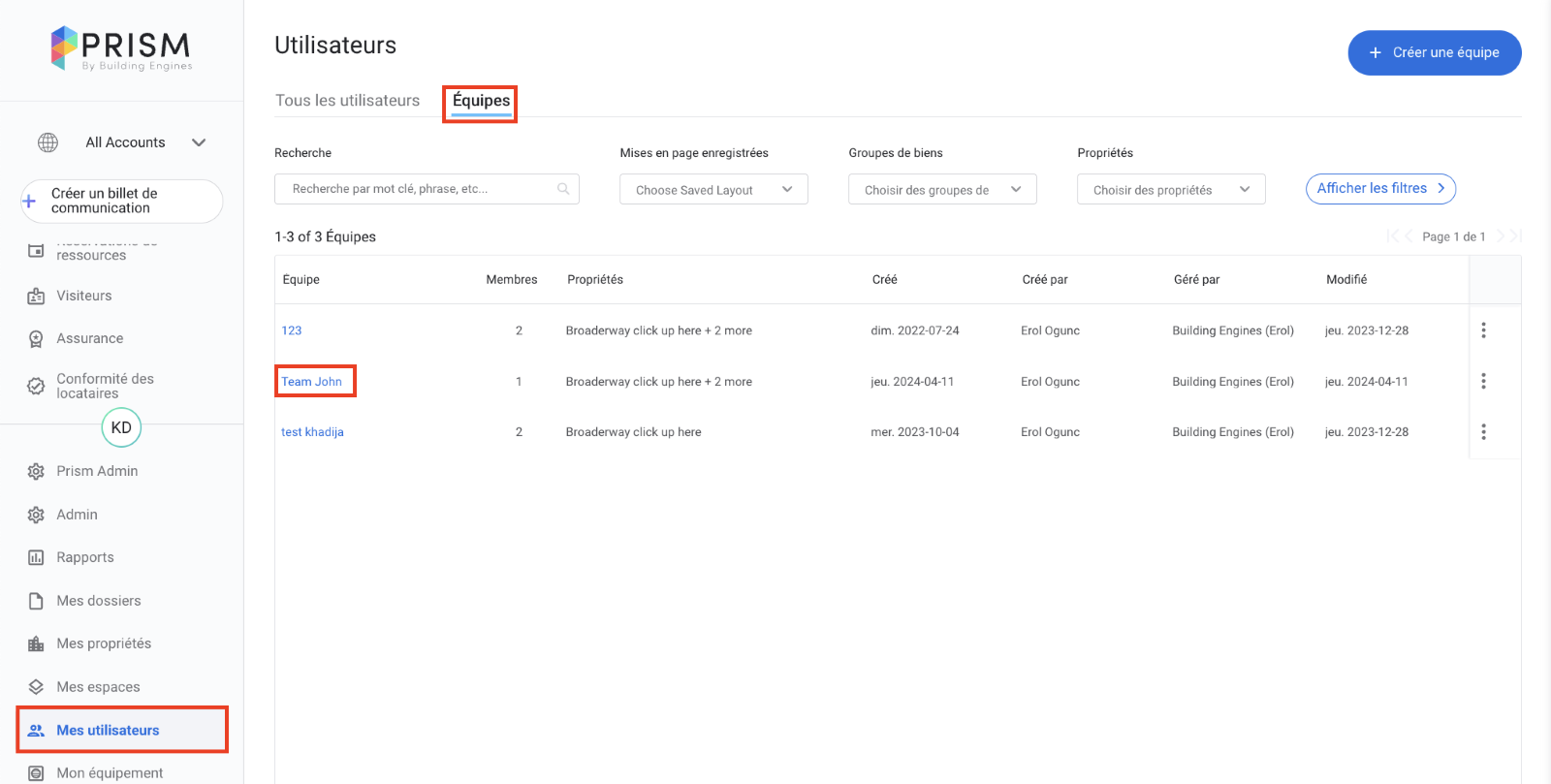Open the three-dot menu for team 123

point(1483,330)
